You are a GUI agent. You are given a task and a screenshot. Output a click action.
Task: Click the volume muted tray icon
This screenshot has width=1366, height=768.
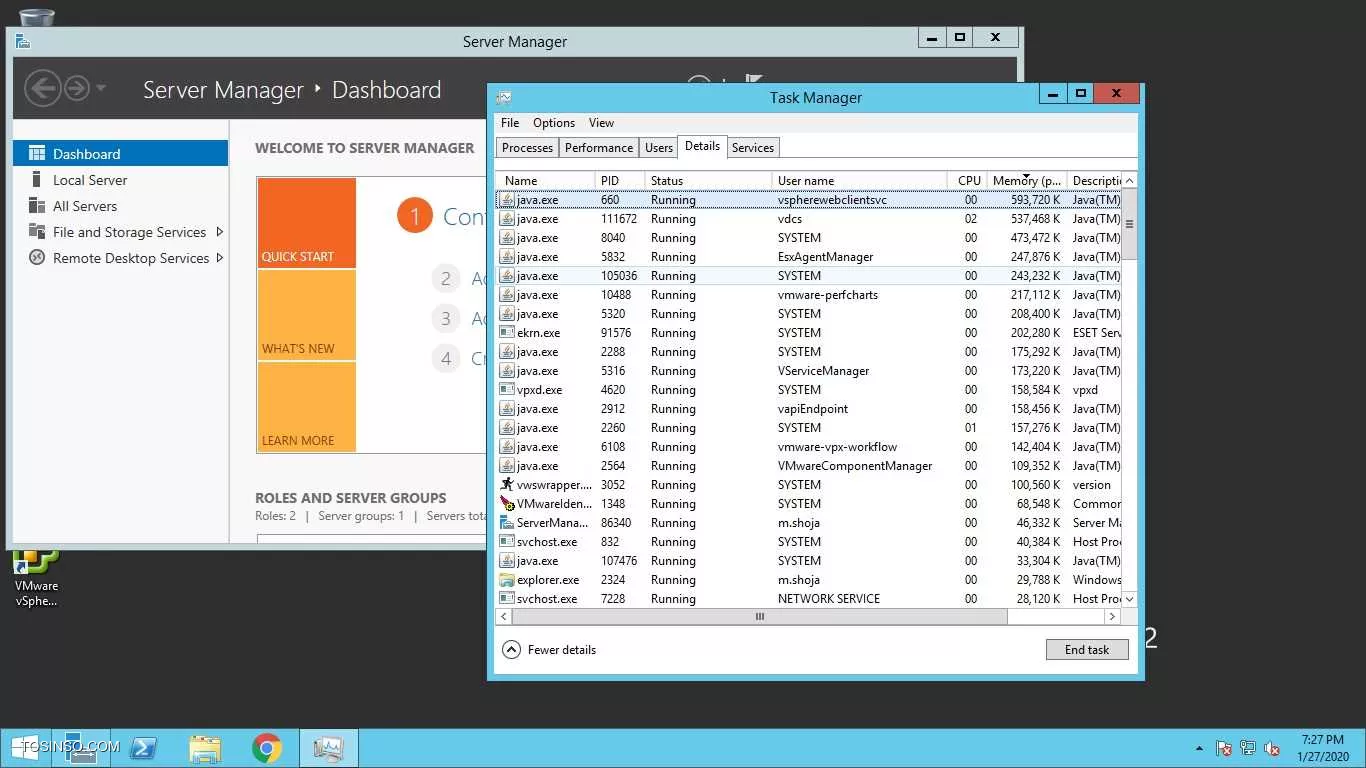(x=1272, y=748)
